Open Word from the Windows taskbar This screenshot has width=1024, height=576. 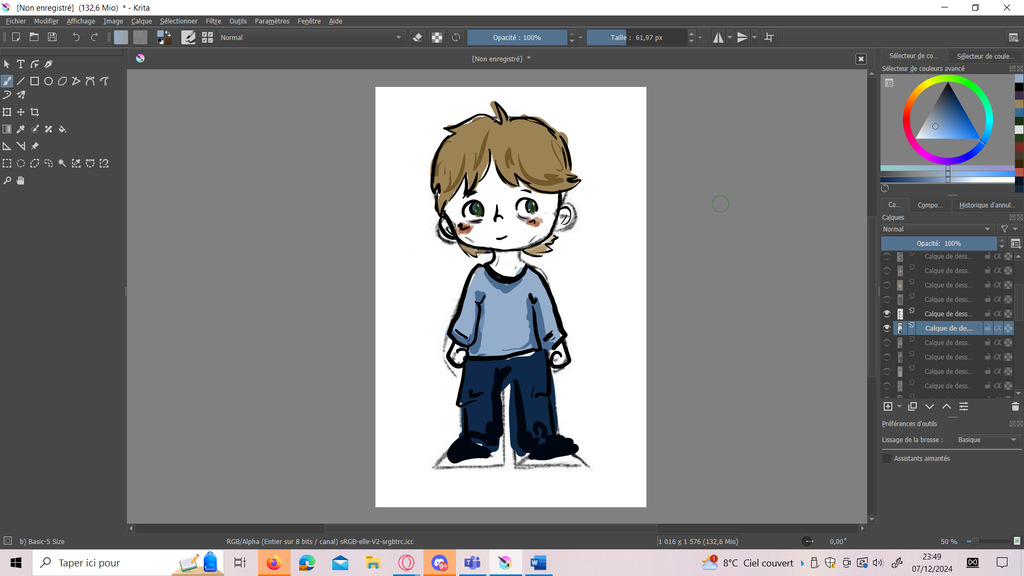(538, 563)
